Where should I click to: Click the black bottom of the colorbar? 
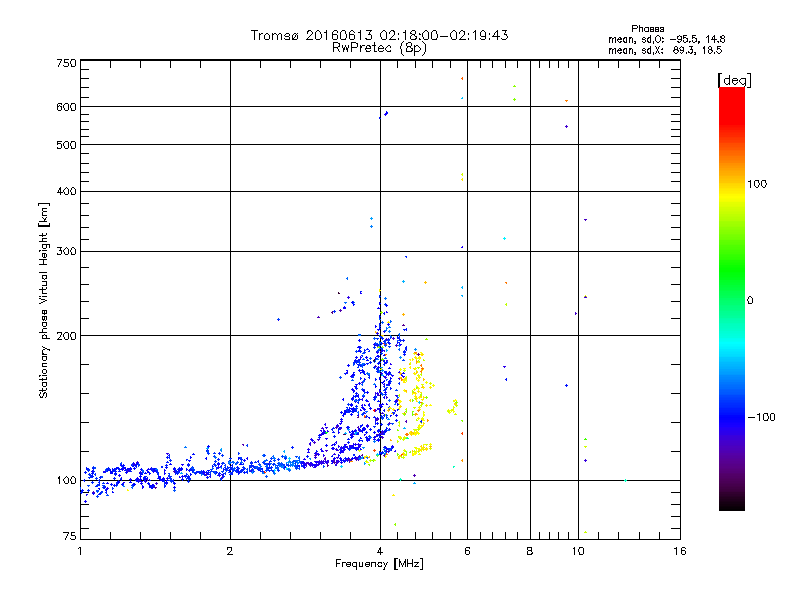pyautogui.click(x=732, y=503)
